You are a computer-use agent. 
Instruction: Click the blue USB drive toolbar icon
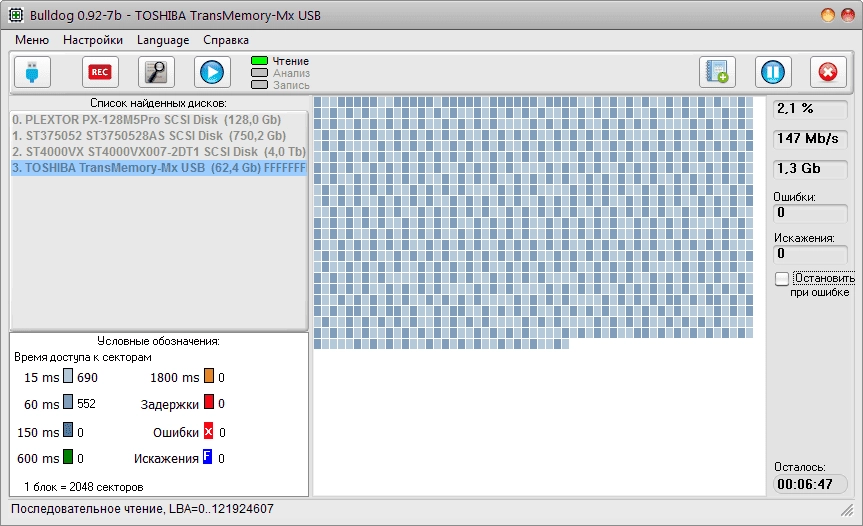point(32,72)
